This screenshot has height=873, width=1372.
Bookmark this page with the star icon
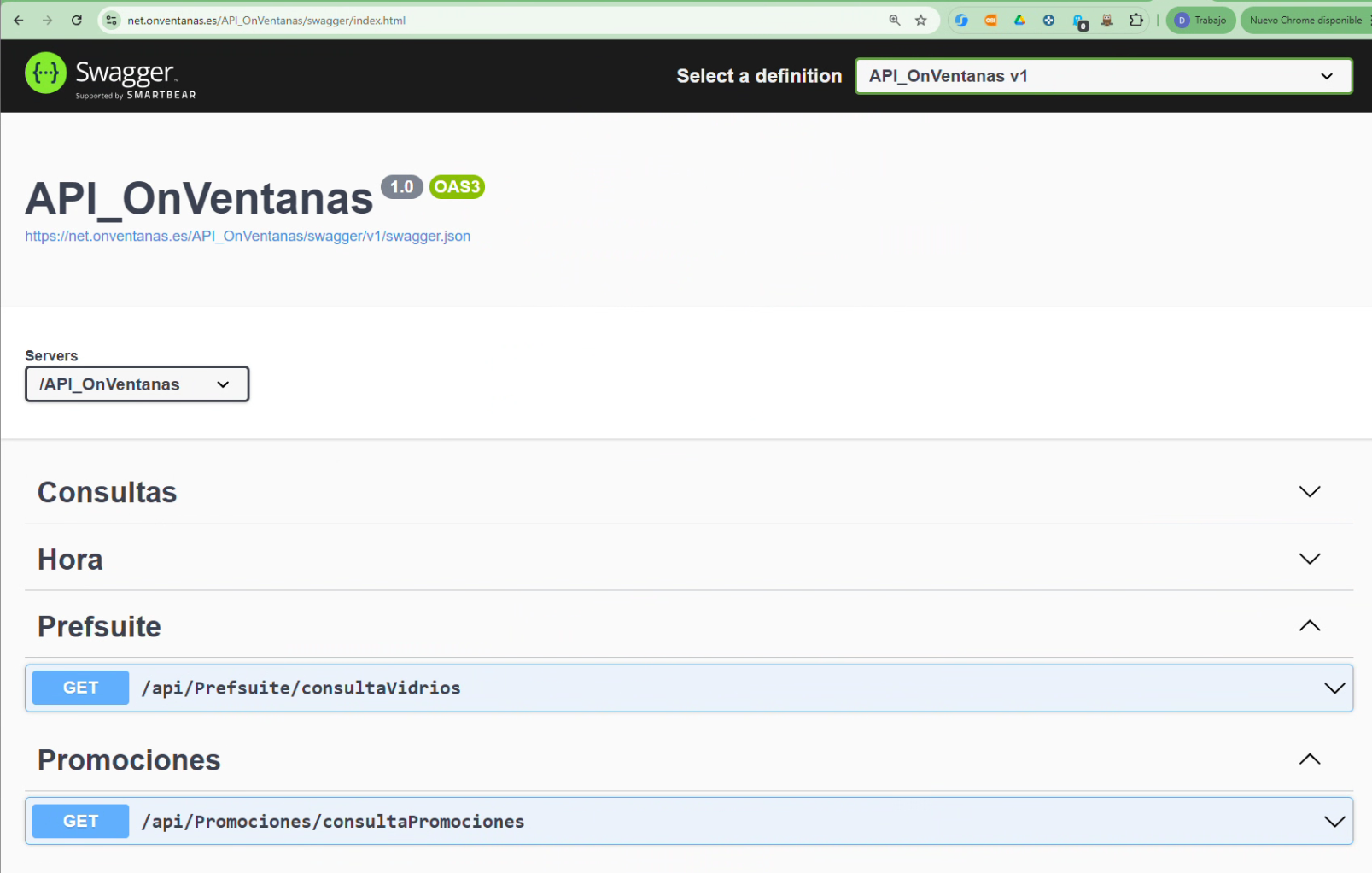tap(920, 20)
